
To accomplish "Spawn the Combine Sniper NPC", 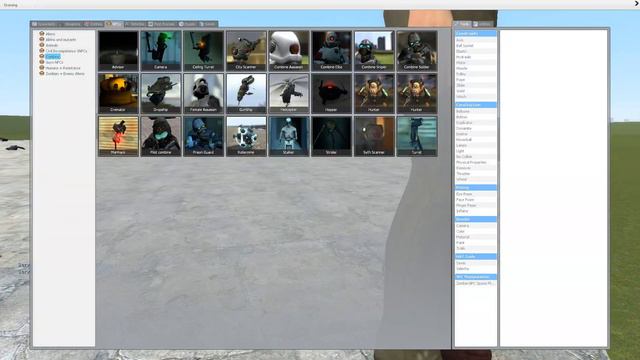I will 374,51.
